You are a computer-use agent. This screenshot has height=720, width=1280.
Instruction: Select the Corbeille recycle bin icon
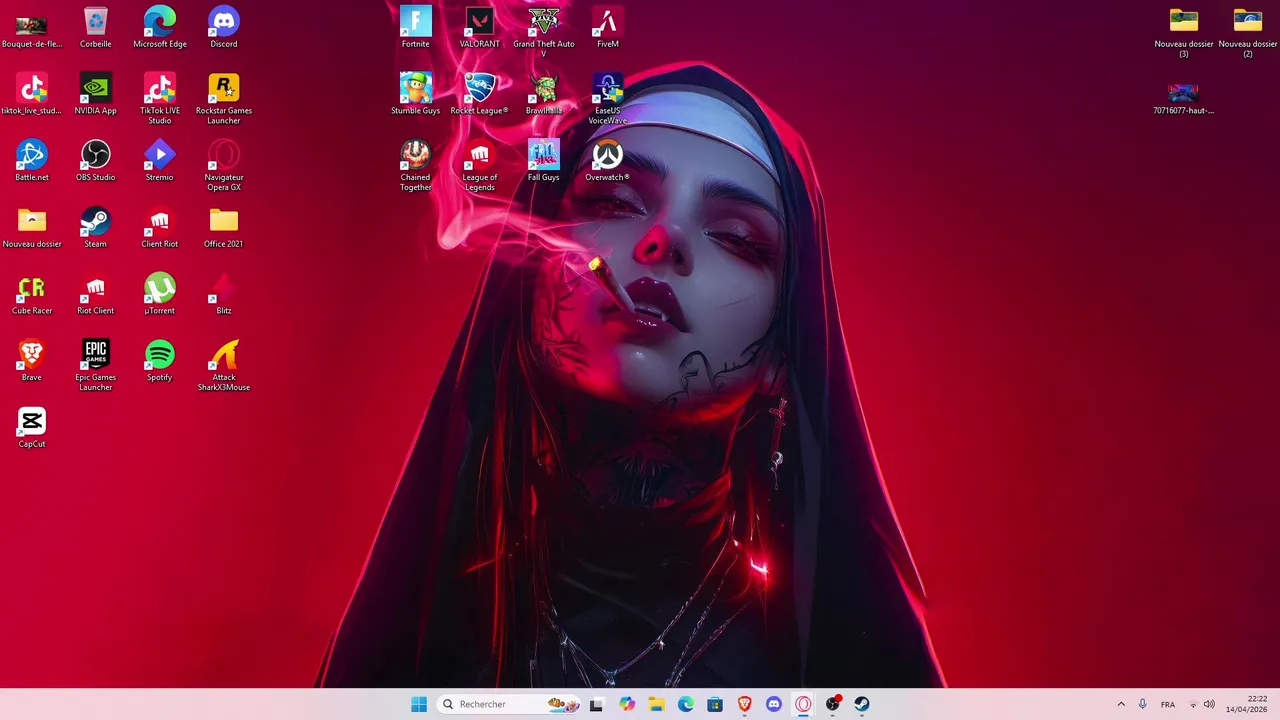tap(95, 28)
